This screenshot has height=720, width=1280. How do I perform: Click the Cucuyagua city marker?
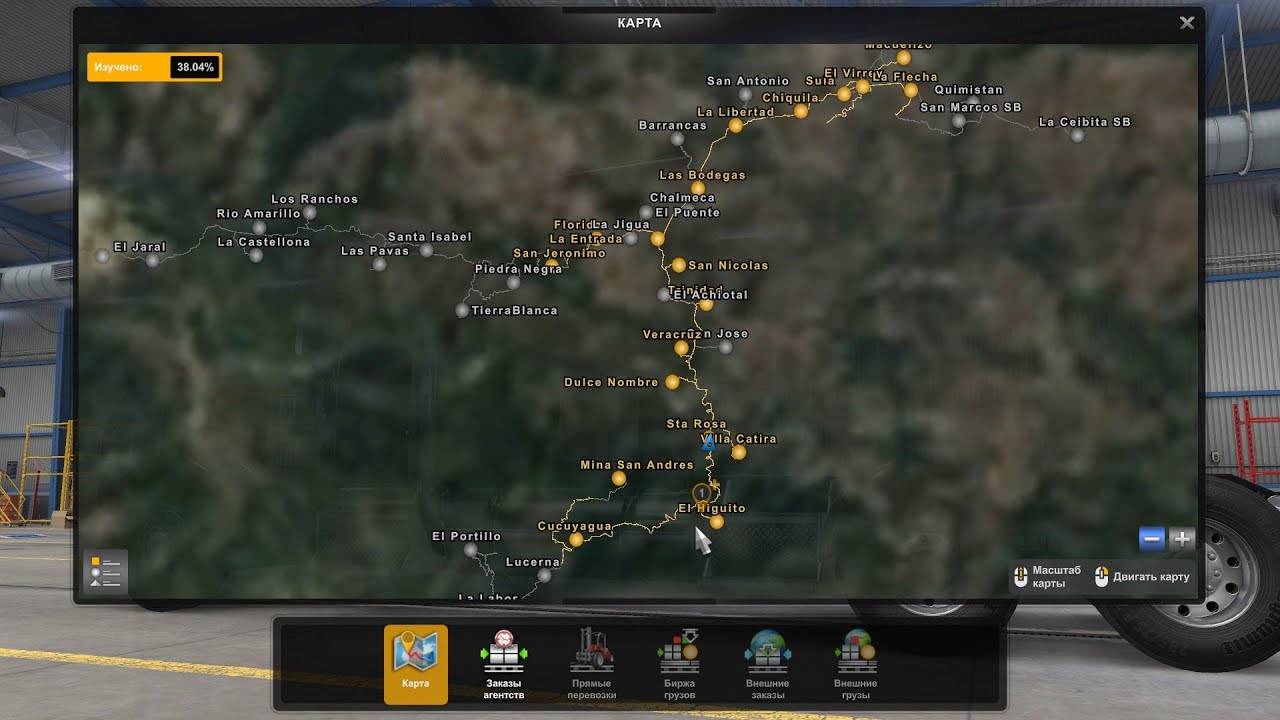tap(576, 540)
